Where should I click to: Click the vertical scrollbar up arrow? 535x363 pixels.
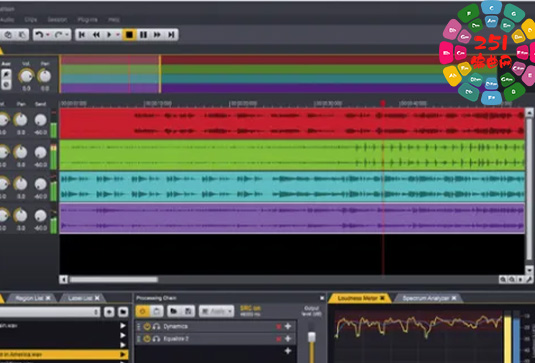pyautogui.click(x=529, y=112)
